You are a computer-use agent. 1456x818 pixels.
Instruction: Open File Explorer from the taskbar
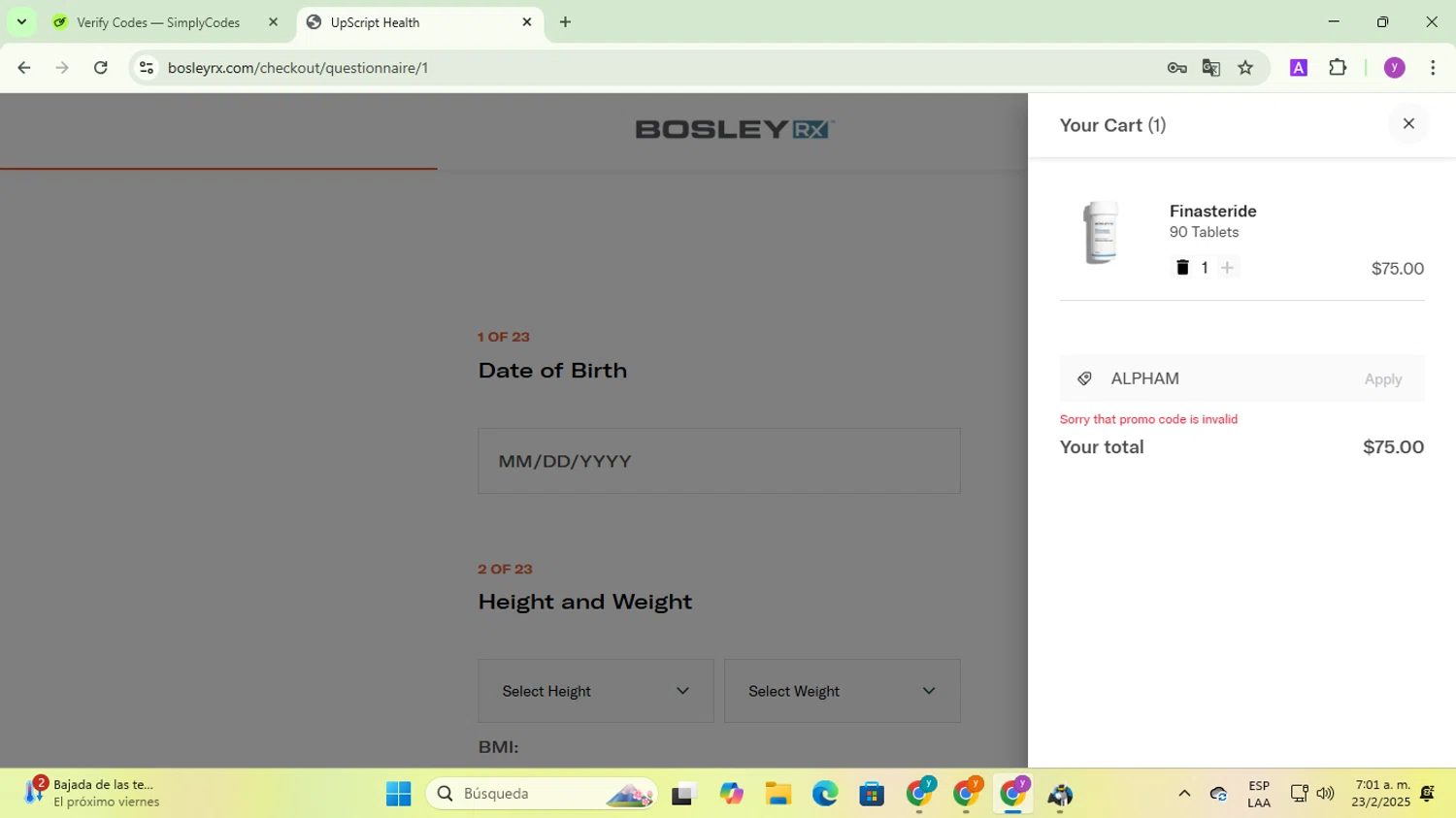click(x=778, y=794)
